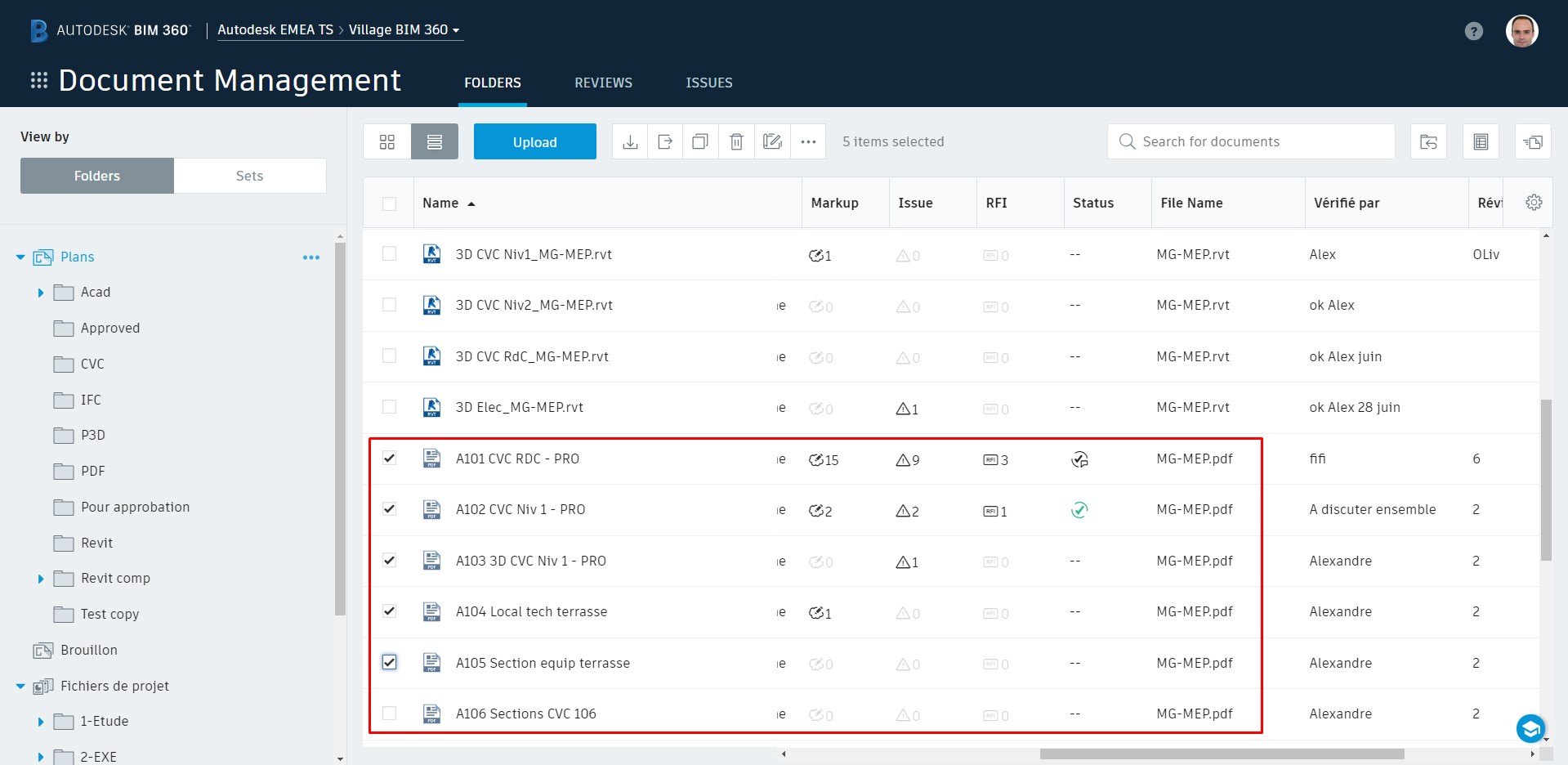
Task: Click the Upload button
Action: point(534,141)
